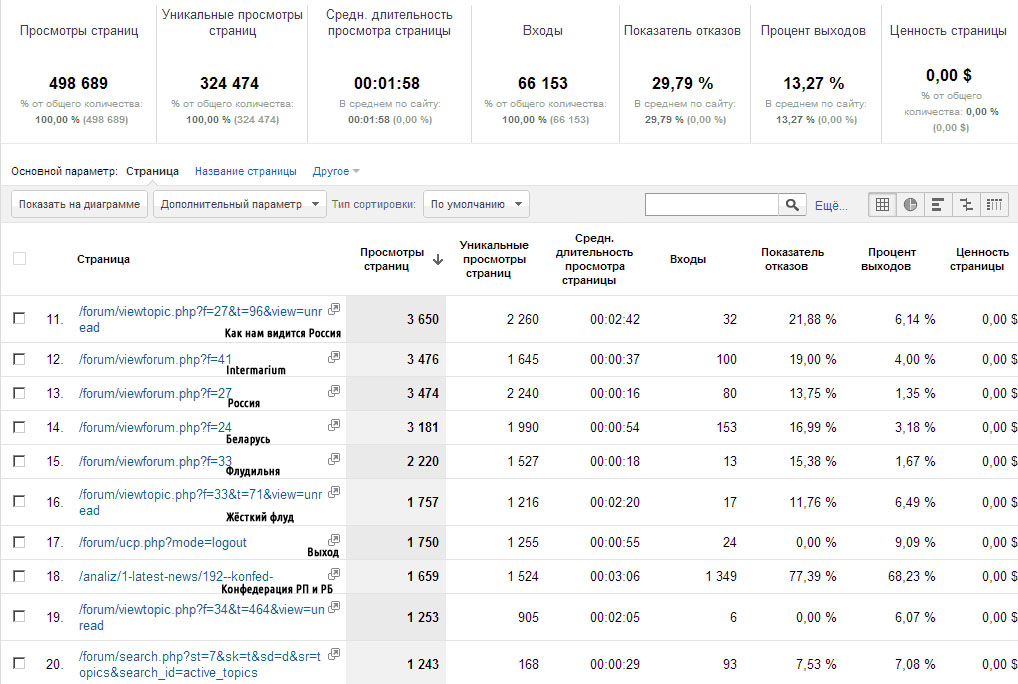
Task: Open row 19 page external link icon
Action: coord(334,607)
